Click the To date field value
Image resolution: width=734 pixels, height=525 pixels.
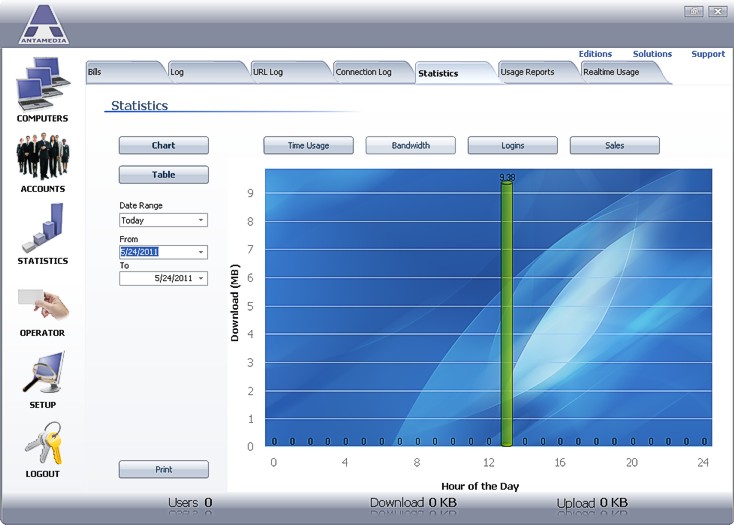173,278
